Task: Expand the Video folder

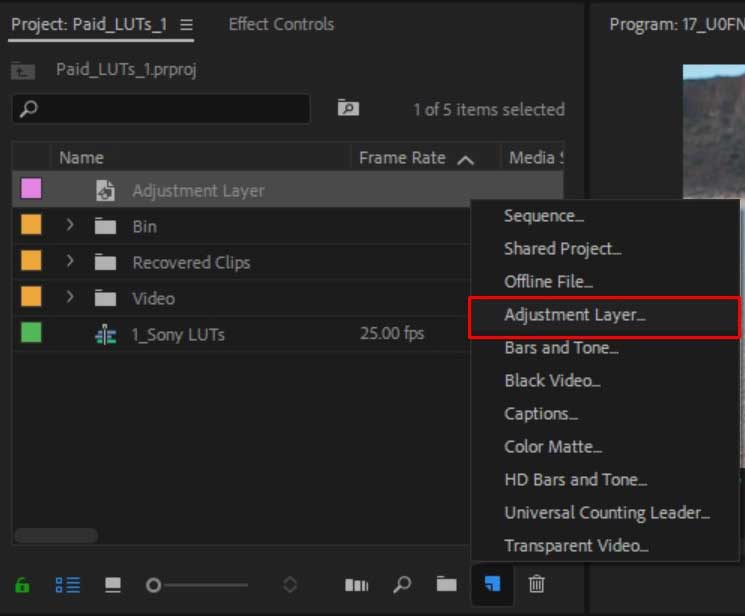Action: (x=70, y=297)
